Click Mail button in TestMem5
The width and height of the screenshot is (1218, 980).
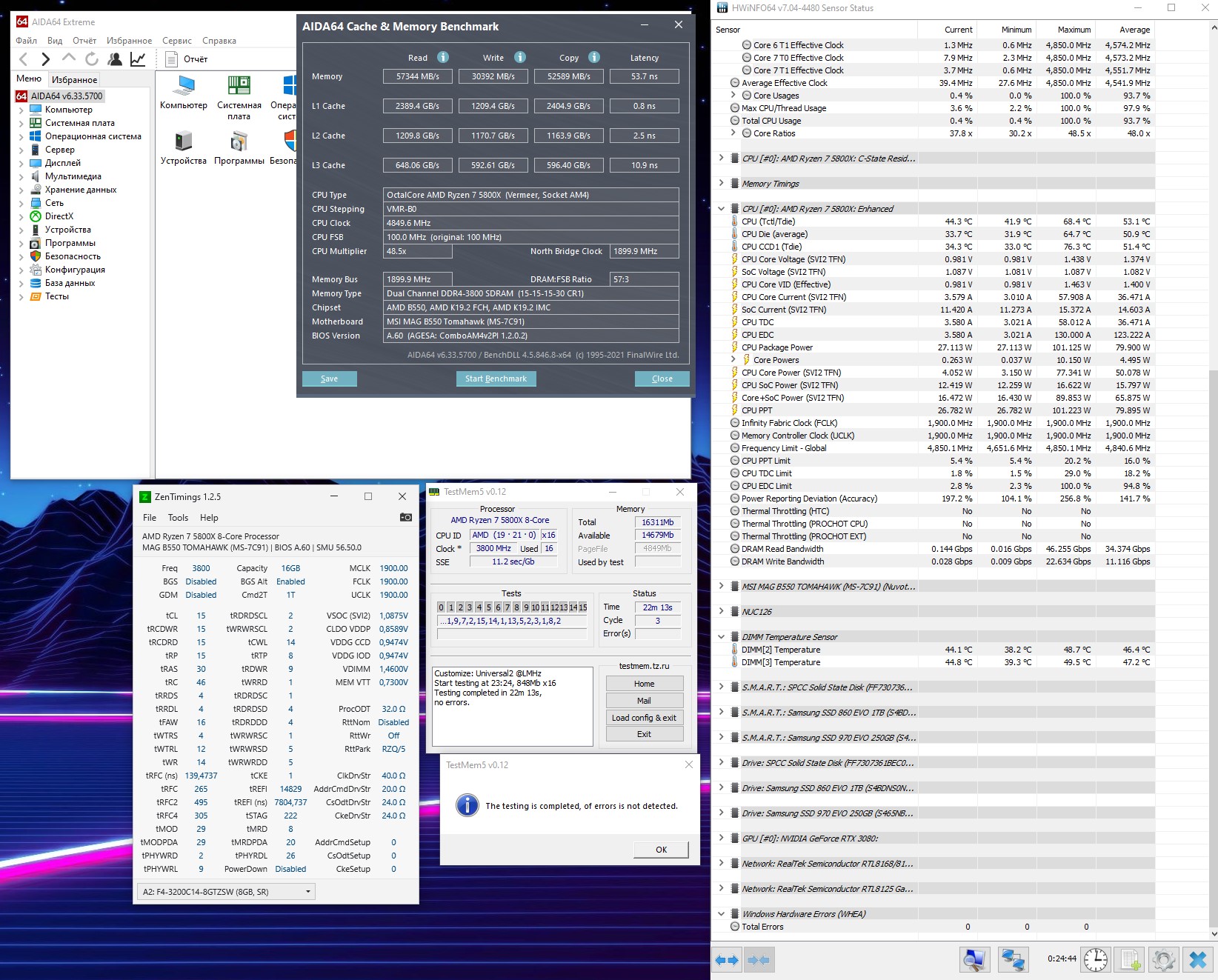645,701
